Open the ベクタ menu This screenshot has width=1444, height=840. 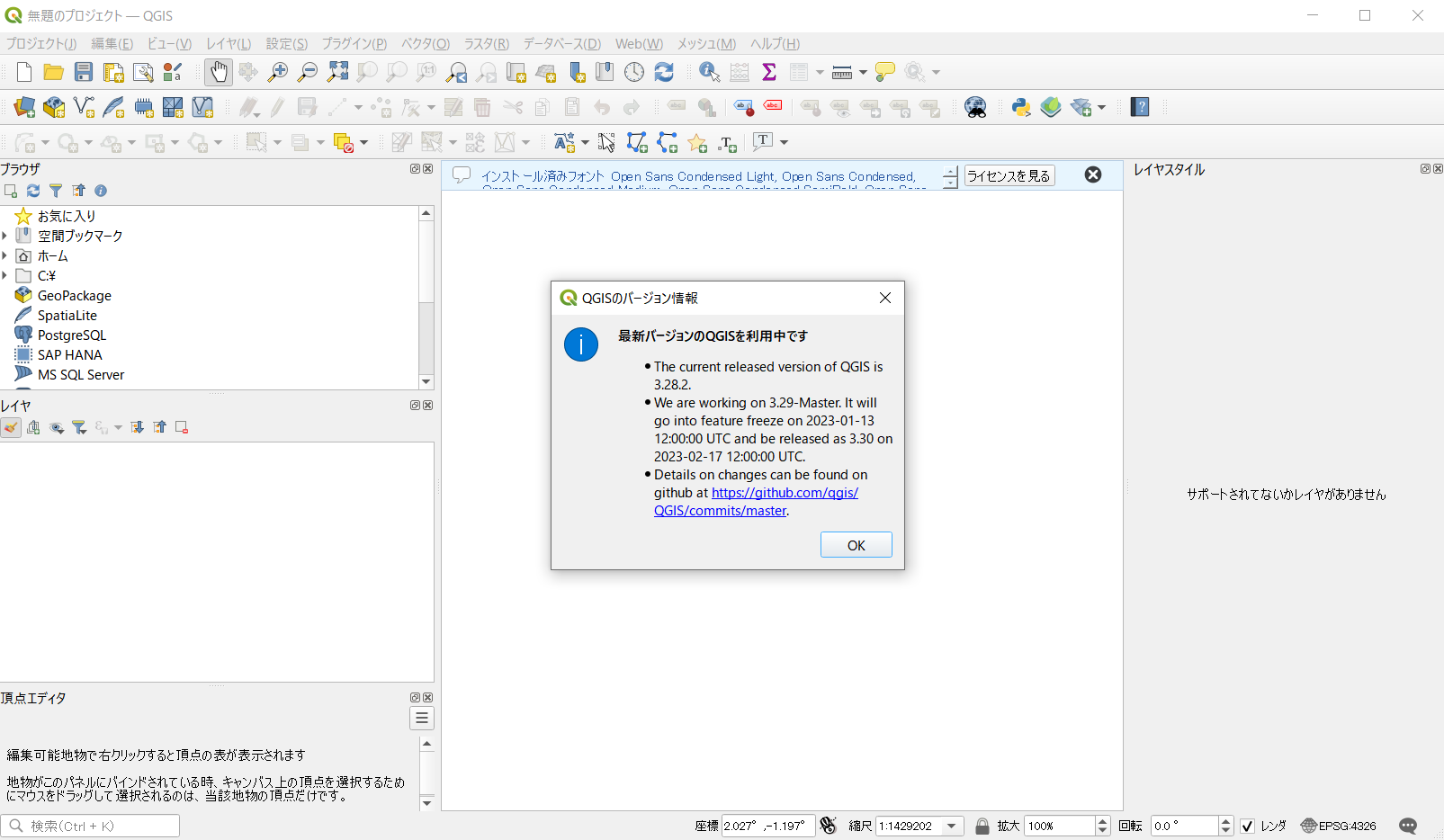pos(426,43)
